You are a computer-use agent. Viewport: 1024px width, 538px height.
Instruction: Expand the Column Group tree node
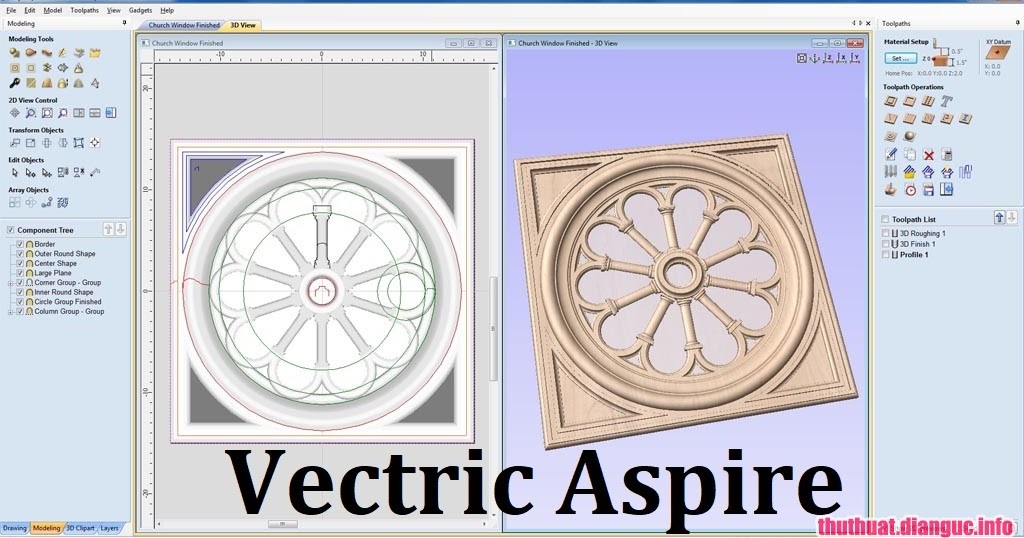(x=10, y=312)
